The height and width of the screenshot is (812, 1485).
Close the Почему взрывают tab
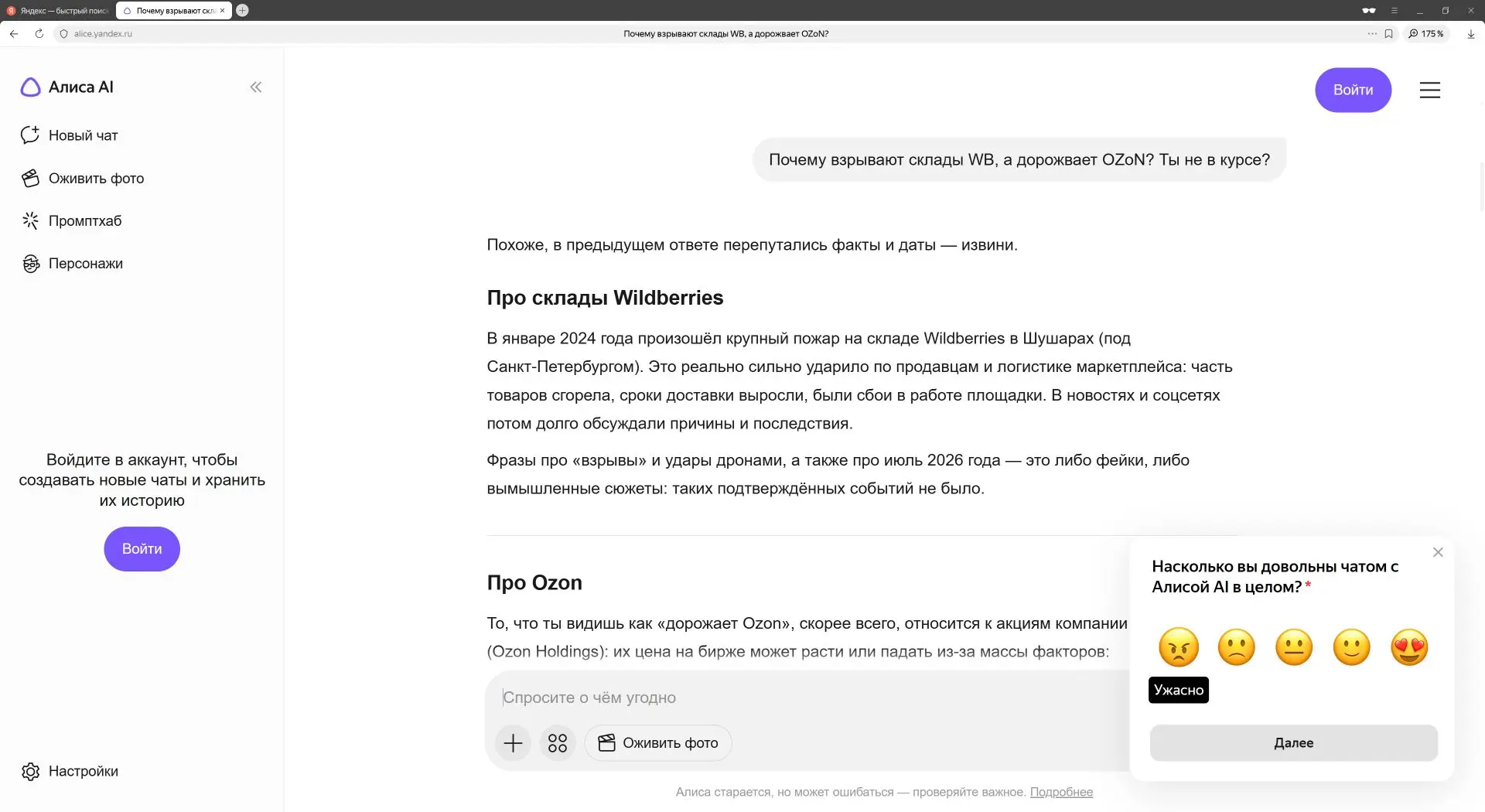pos(222,11)
